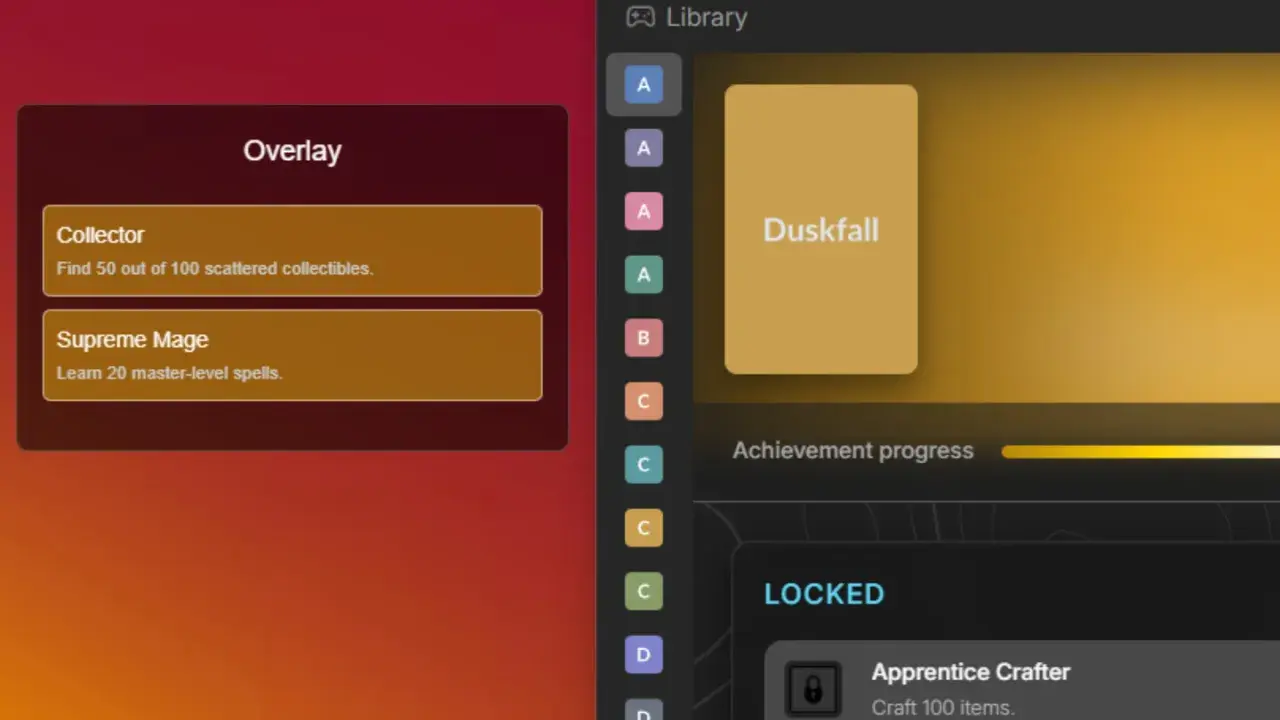Click the Overlay panel title
This screenshot has height=720, width=1280.
(292, 151)
